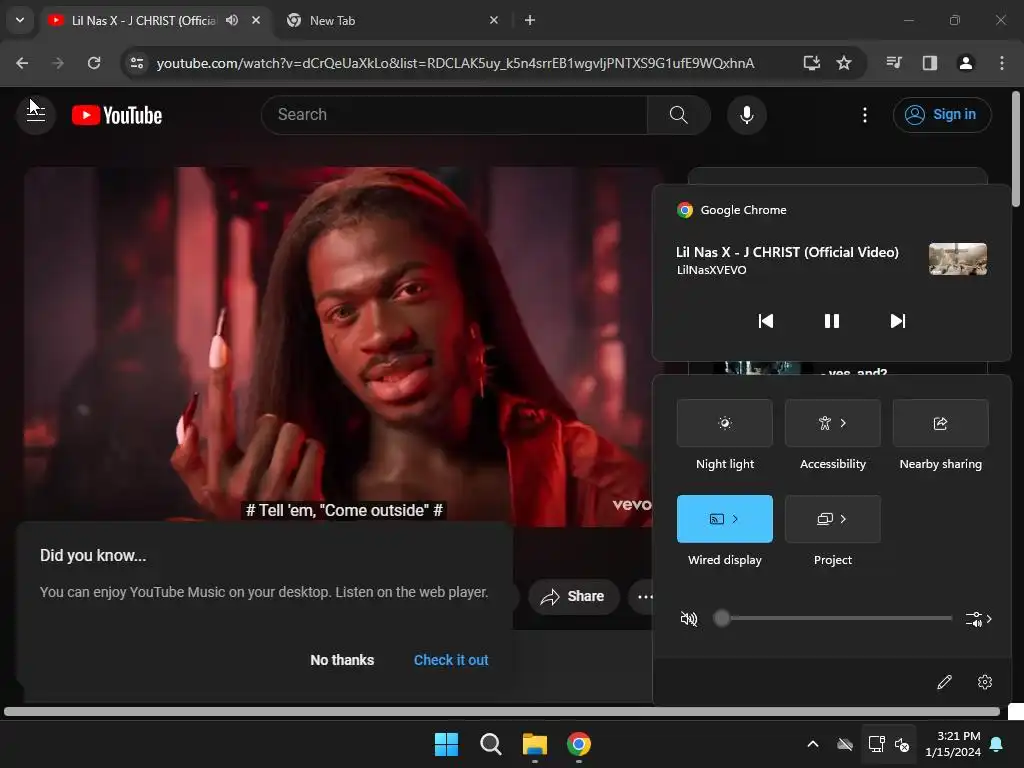Viewport: 1024px width, 768px height.
Task: Toggle Nearby sharing quick setting
Action: (940, 423)
